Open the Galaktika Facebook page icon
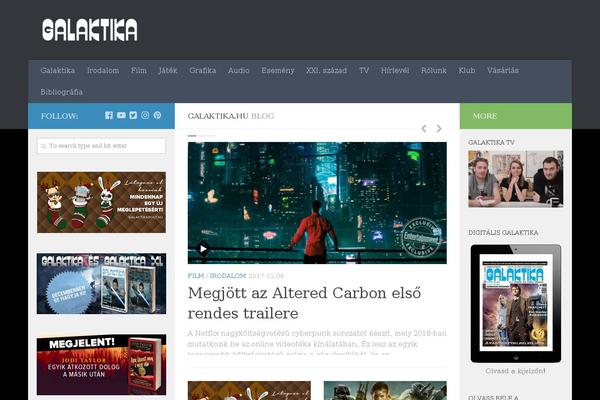The height and width of the screenshot is (400, 600). point(109,115)
